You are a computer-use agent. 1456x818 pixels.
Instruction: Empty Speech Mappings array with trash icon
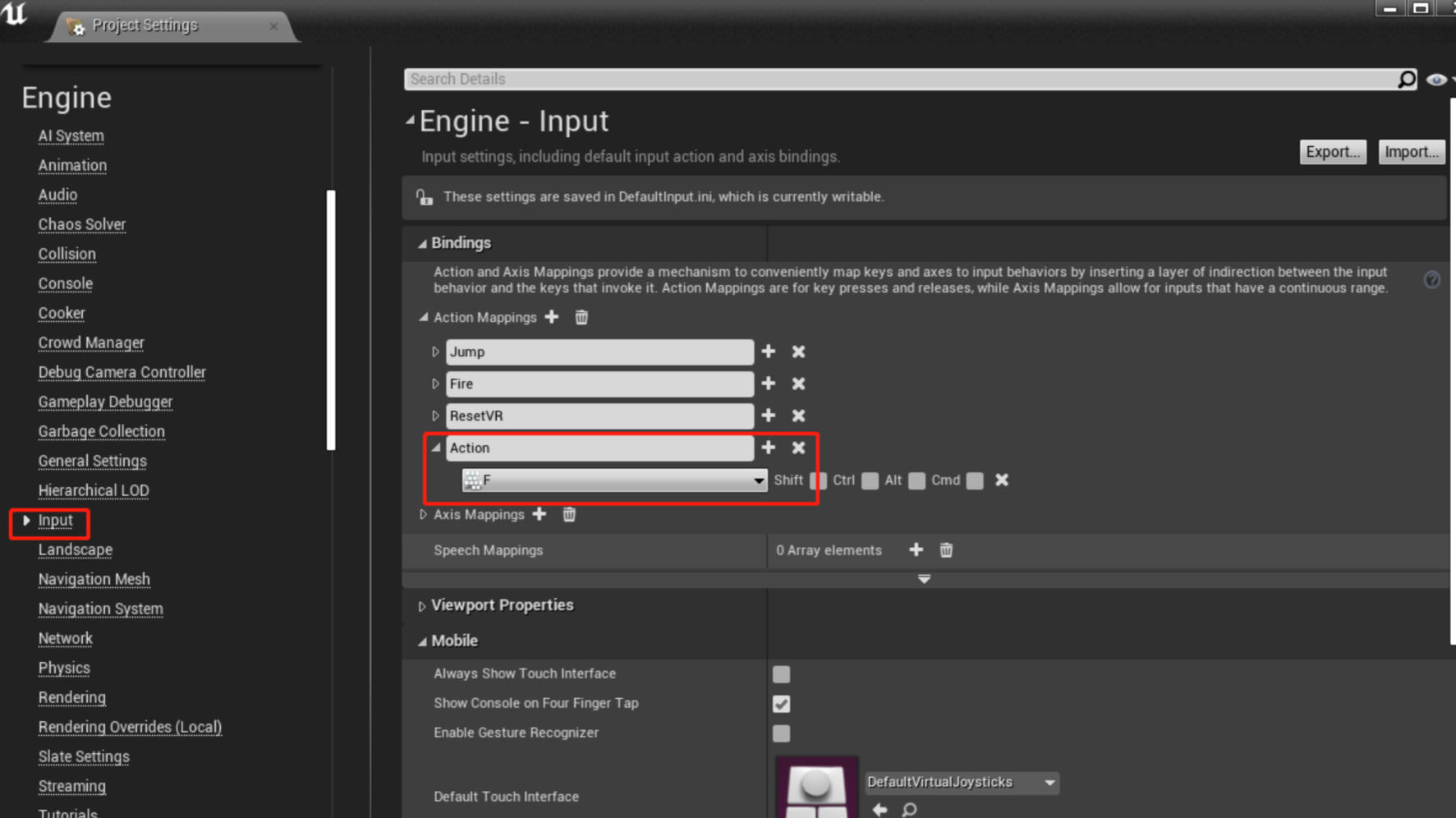(x=946, y=550)
